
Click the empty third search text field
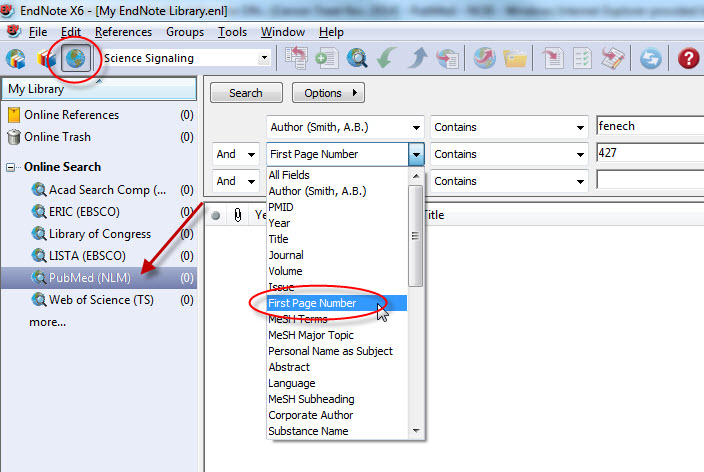pyautogui.click(x=650, y=180)
